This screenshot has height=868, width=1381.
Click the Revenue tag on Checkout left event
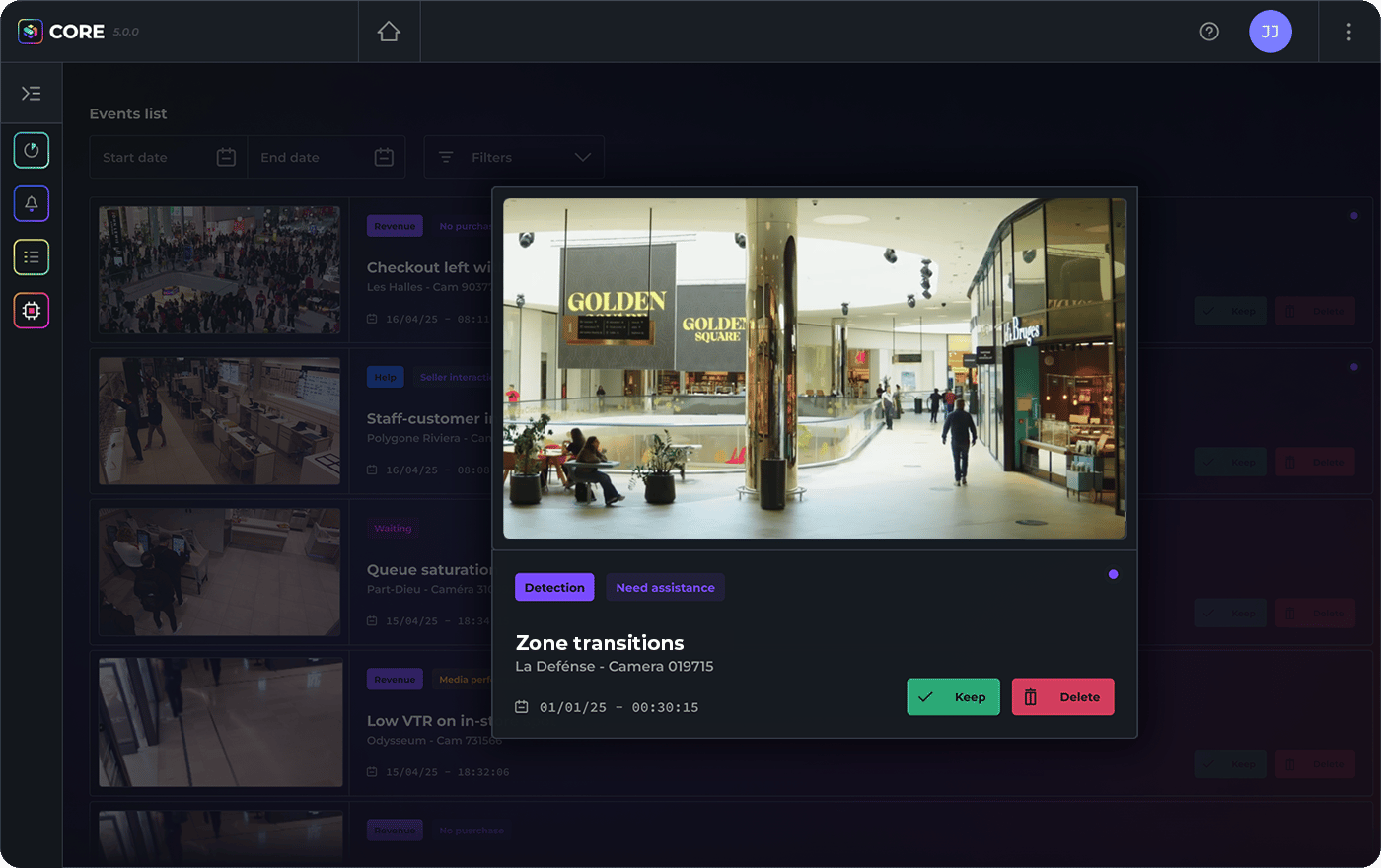[395, 226]
